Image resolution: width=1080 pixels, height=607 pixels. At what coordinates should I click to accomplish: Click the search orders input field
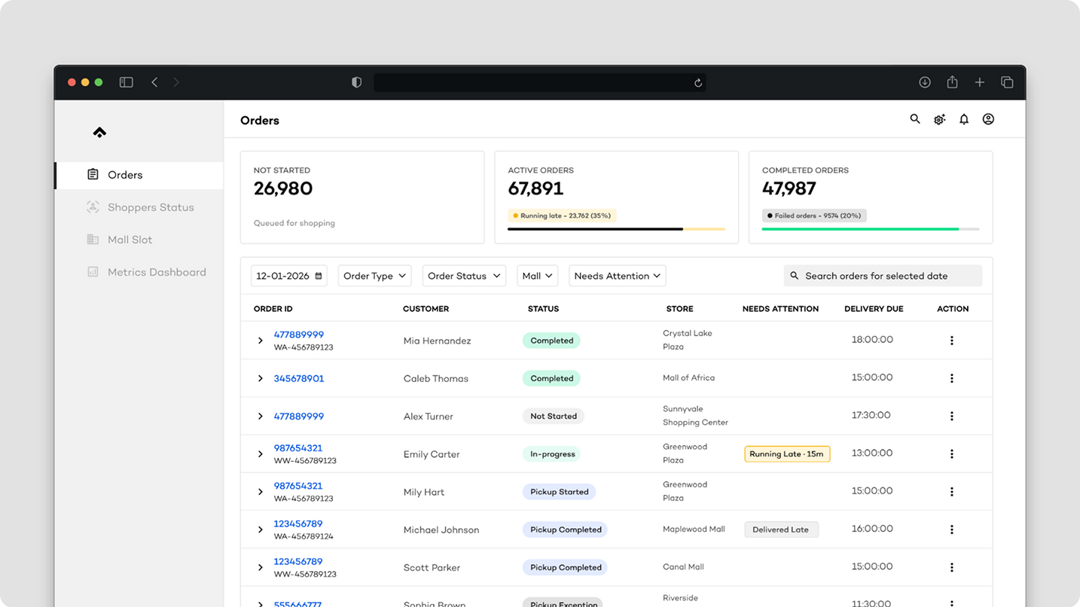coord(883,276)
